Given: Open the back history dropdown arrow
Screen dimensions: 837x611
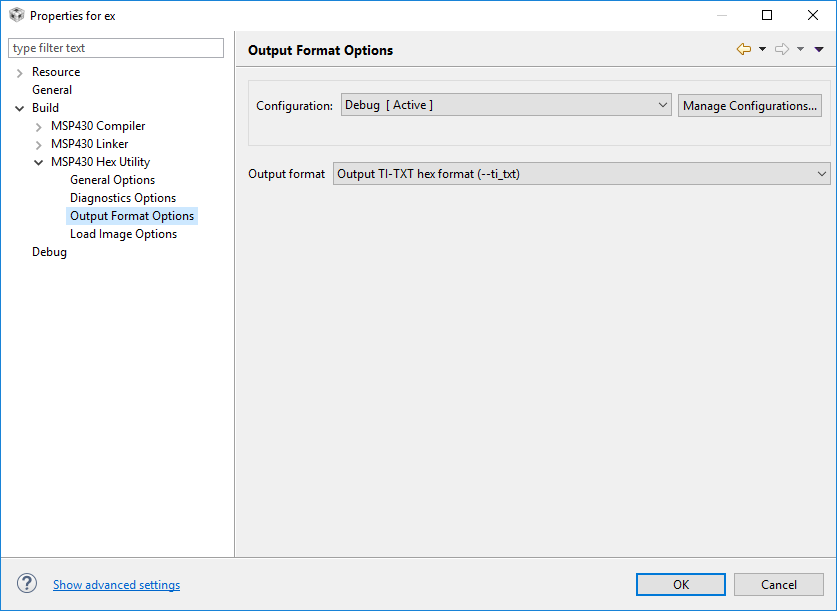Looking at the screenshot, I should (762, 49).
